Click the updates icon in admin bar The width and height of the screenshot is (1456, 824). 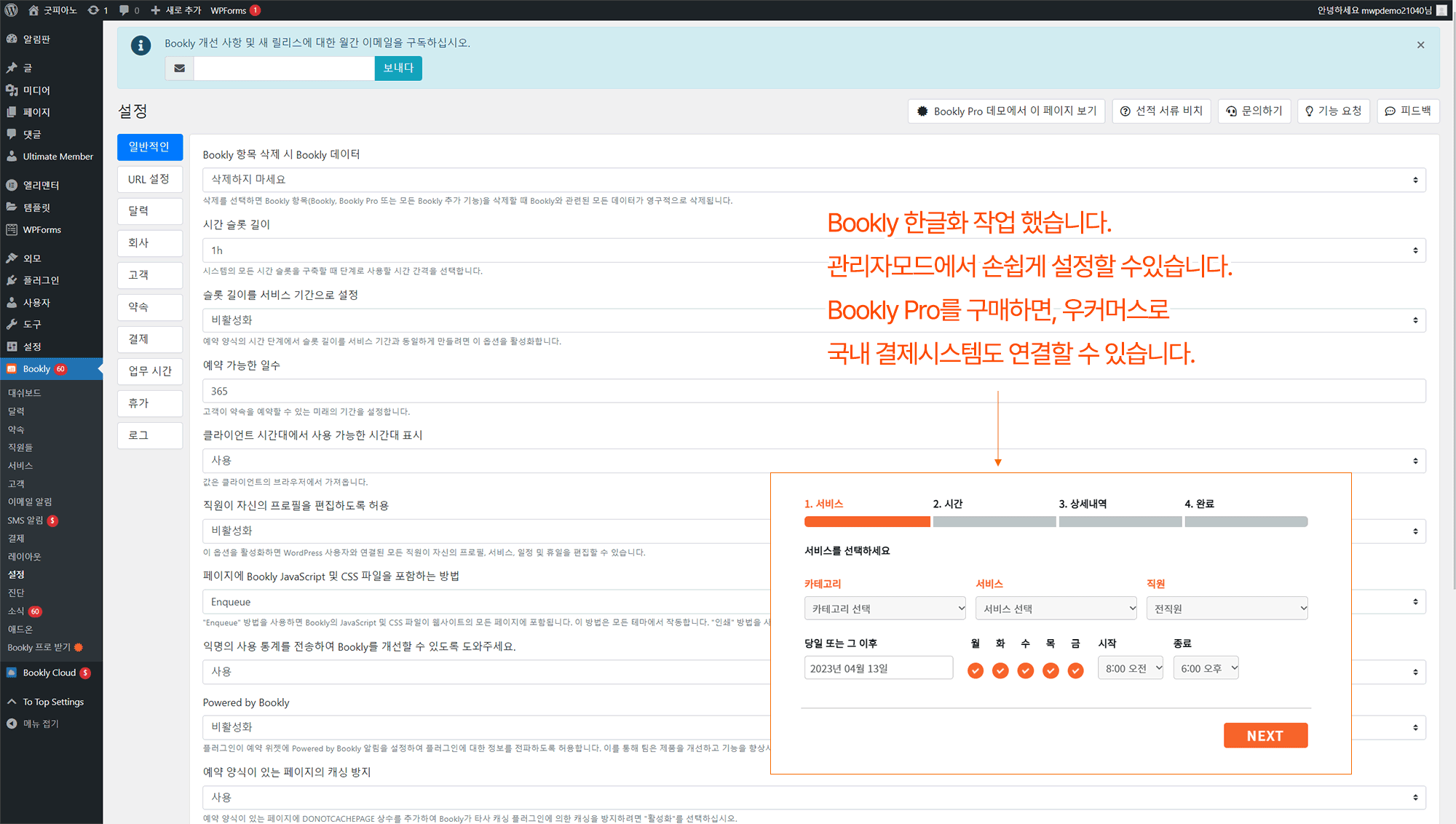(93, 10)
